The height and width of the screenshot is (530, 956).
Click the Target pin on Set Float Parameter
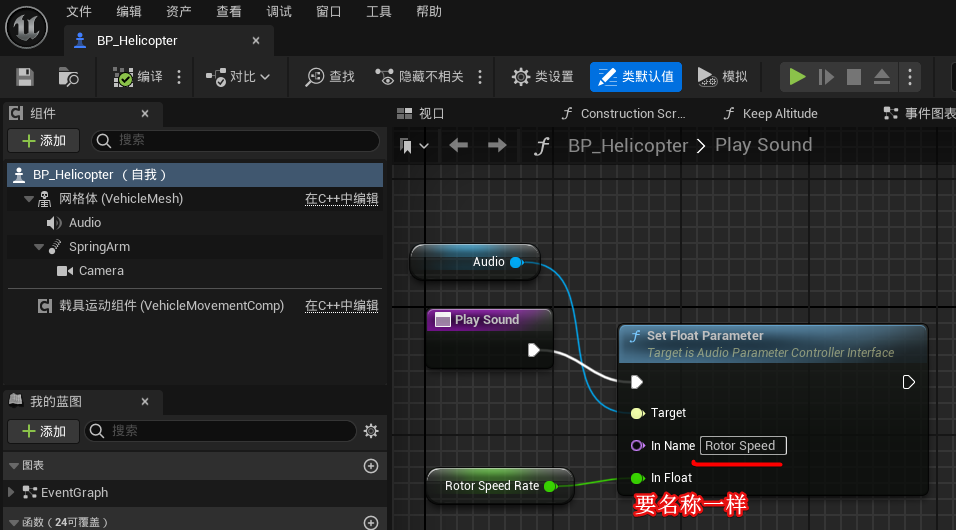click(638, 414)
